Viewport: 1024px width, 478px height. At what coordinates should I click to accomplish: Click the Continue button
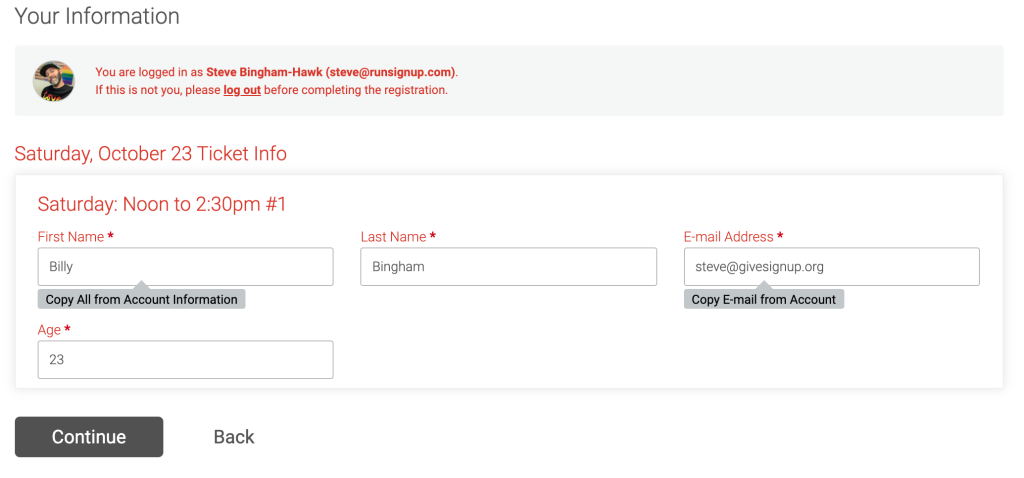89,437
